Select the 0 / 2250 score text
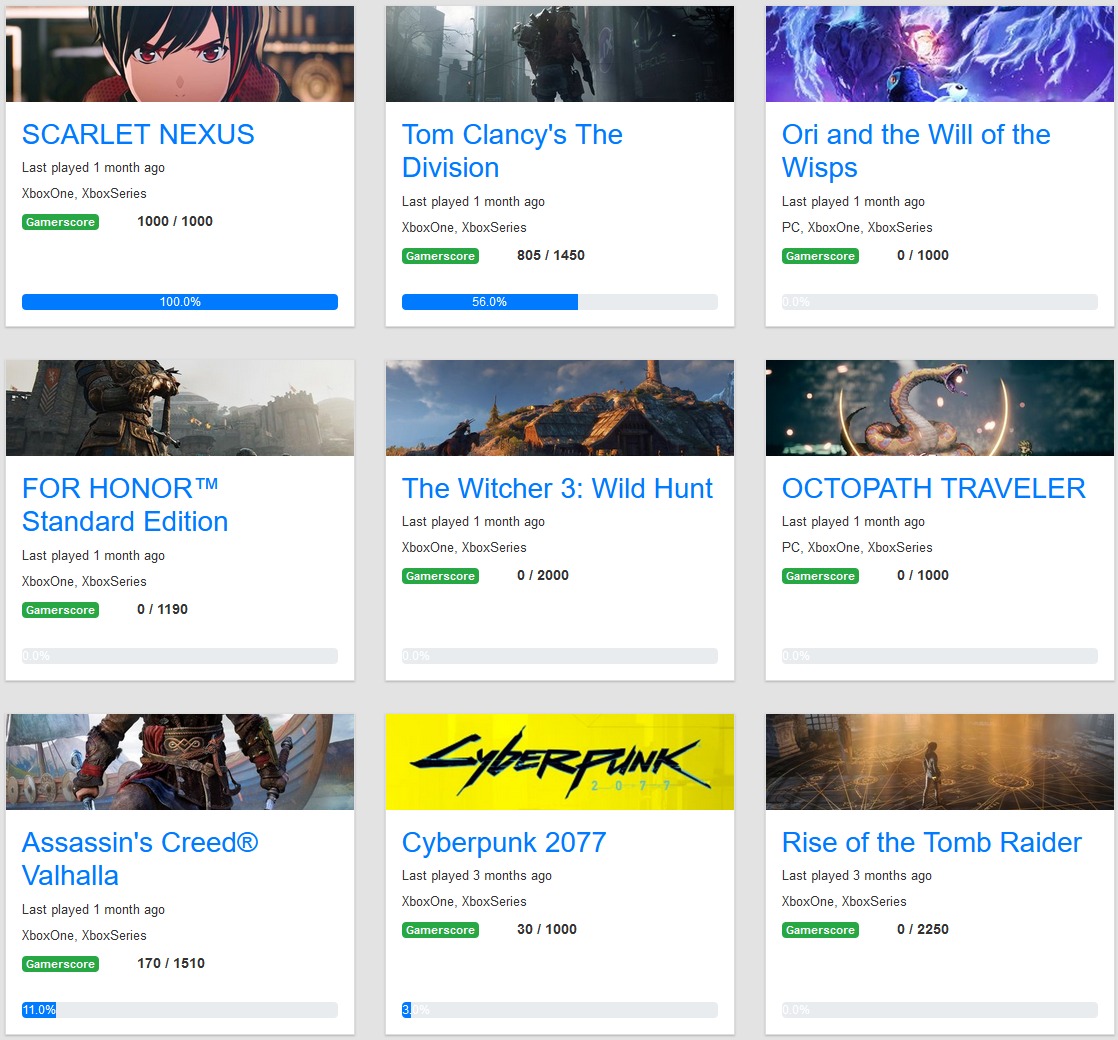Image resolution: width=1118 pixels, height=1040 pixels. tap(923, 930)
